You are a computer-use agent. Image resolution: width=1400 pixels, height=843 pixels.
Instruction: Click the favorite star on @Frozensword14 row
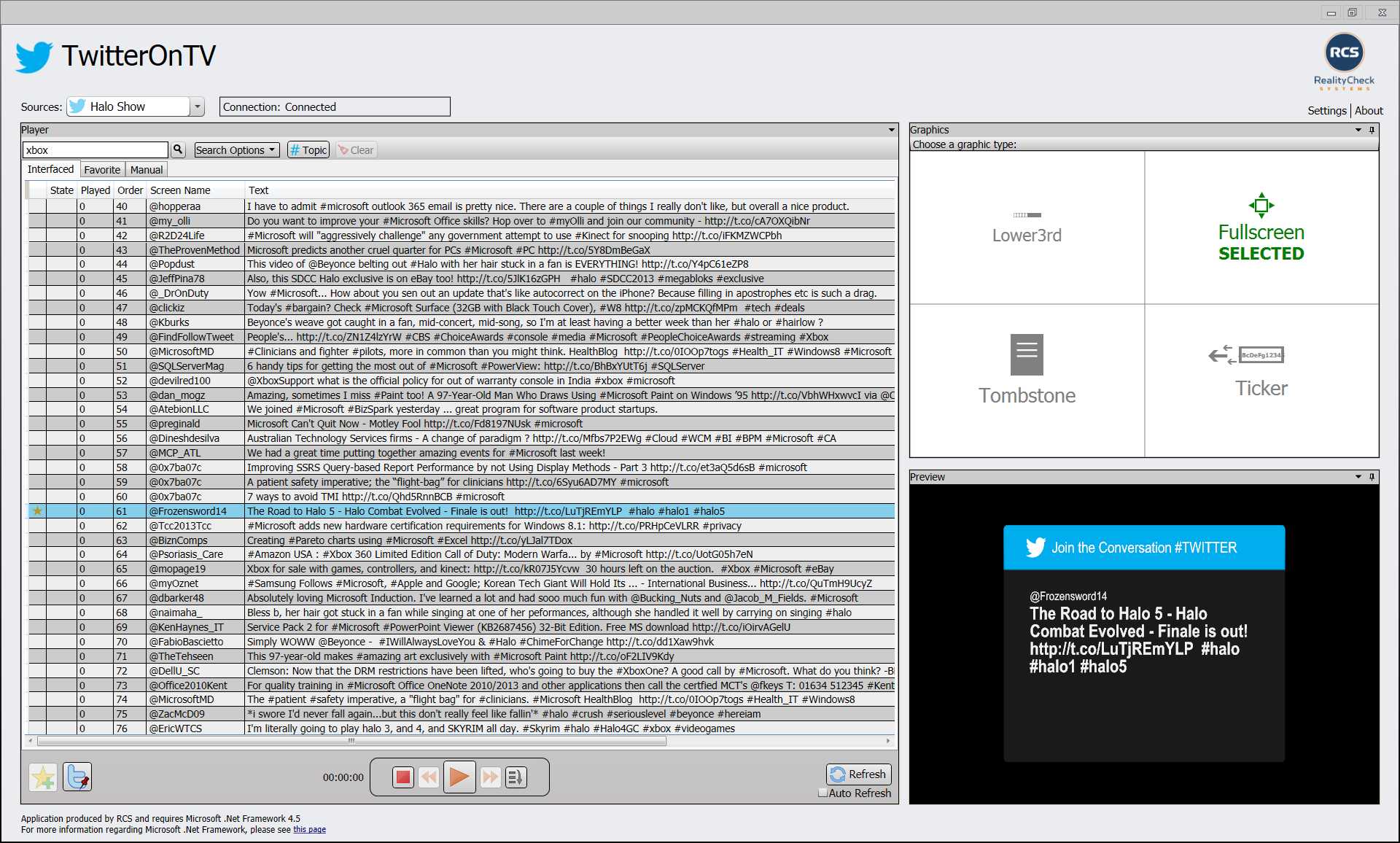[37, 511]
